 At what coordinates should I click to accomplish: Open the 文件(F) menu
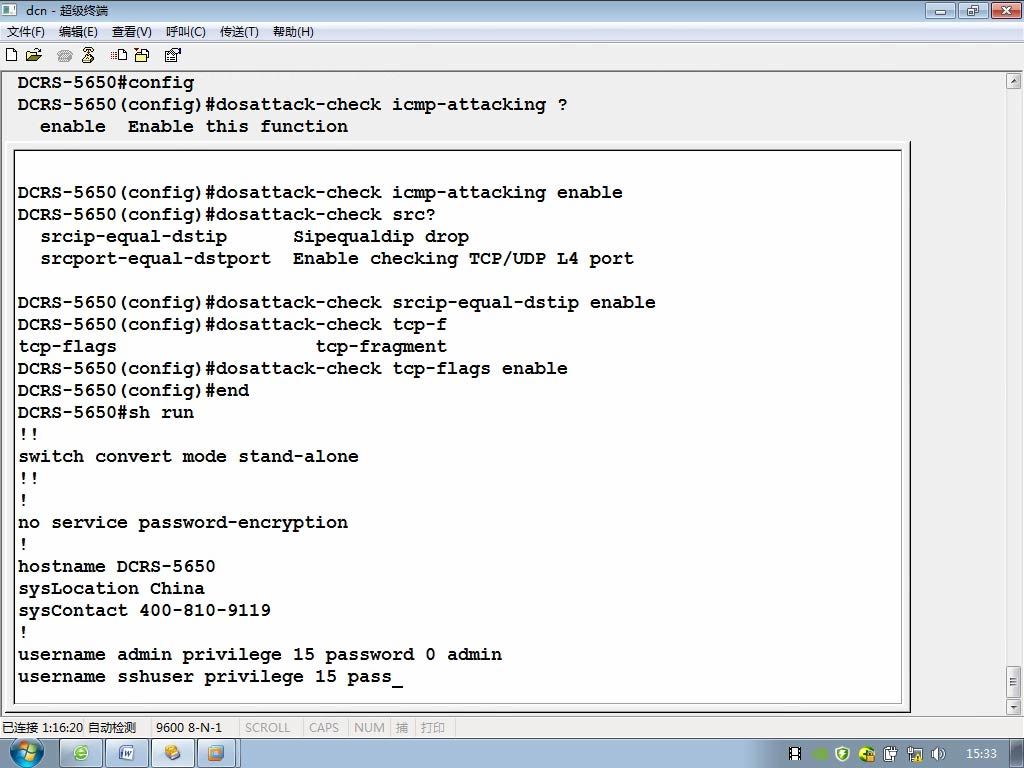click(x=25, y=31)
